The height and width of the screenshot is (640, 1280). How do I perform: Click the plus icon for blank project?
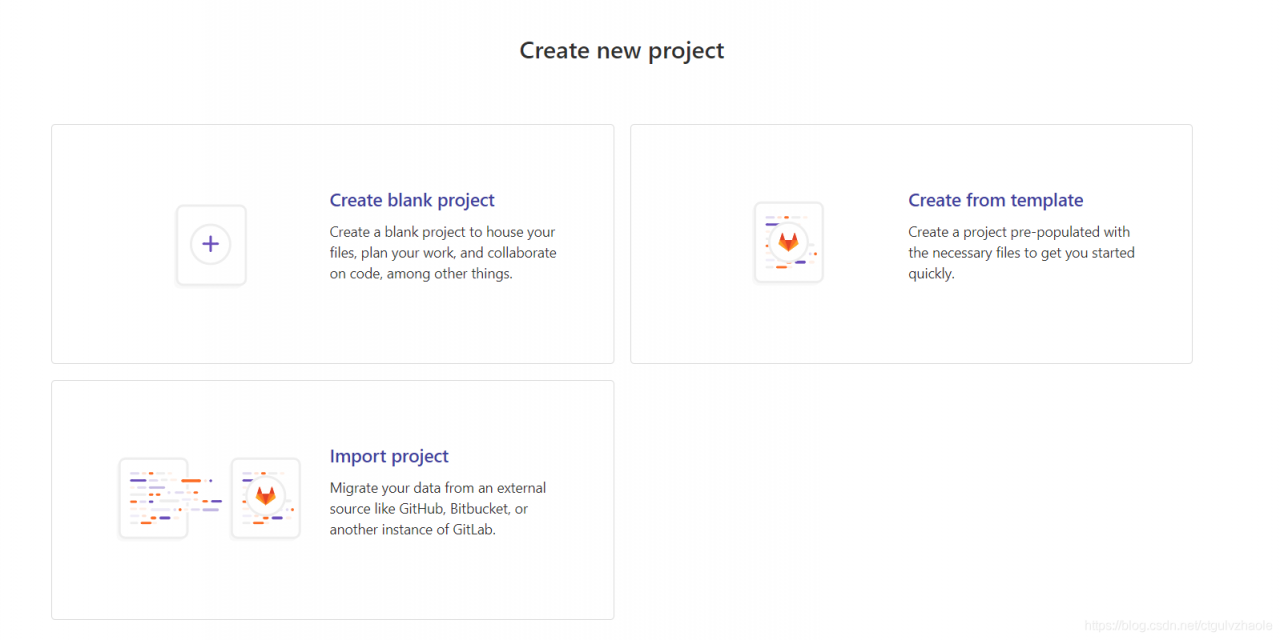tap(211, 244)
